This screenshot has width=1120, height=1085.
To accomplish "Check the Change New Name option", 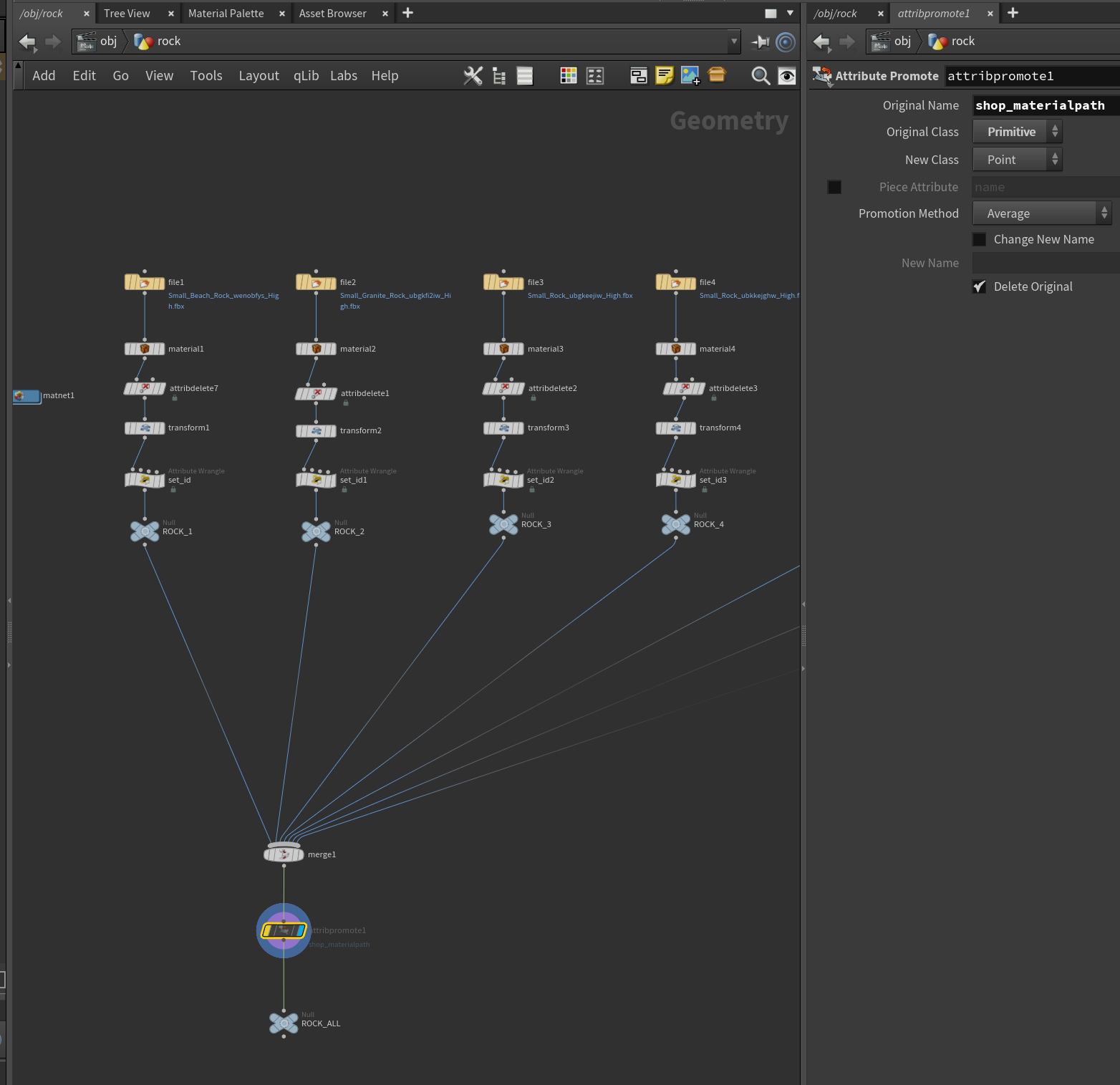I will pyautogui.click(x=979, y=239).
